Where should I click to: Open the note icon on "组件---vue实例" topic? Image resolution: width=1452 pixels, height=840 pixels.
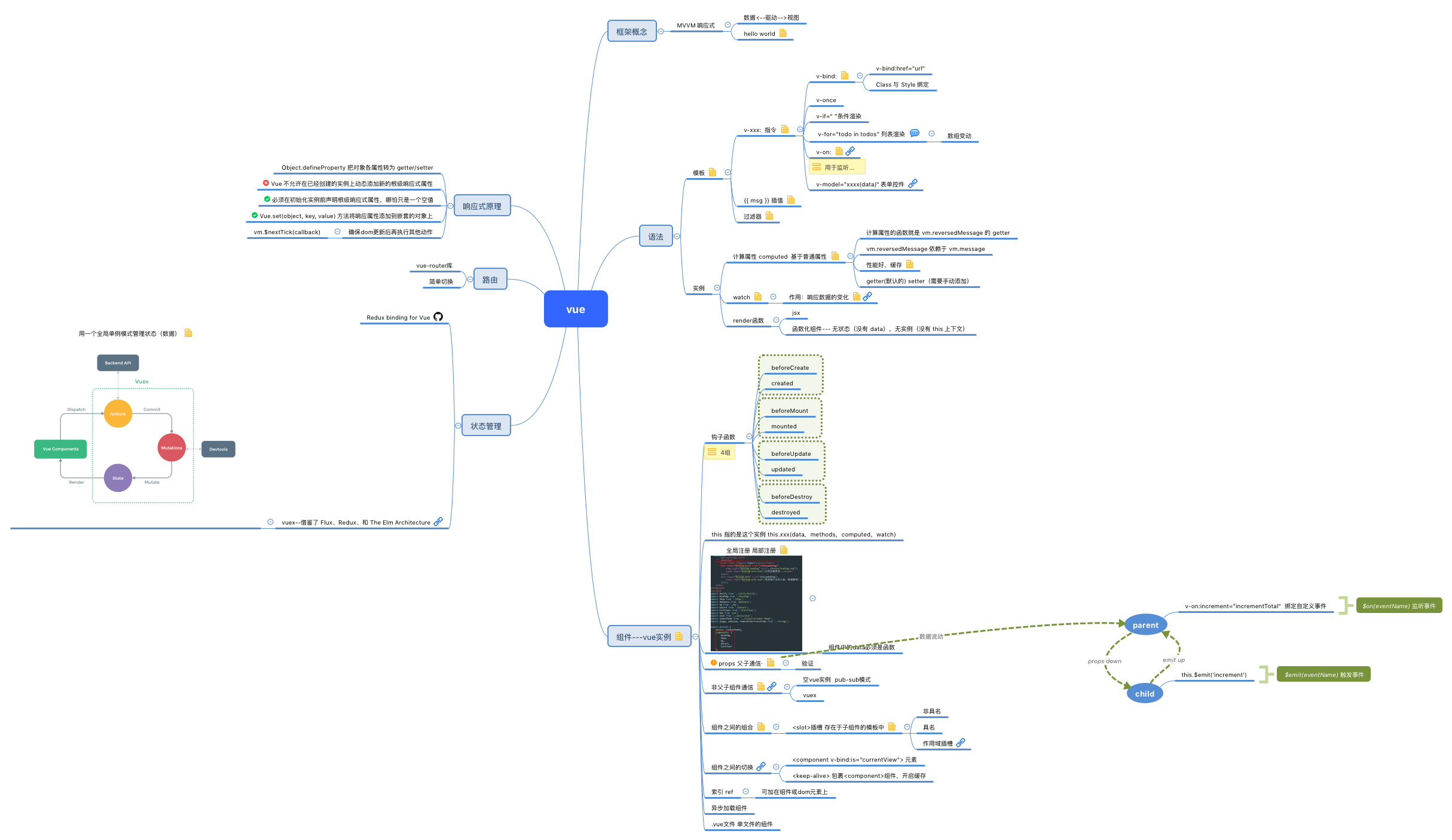pos(680,637)
